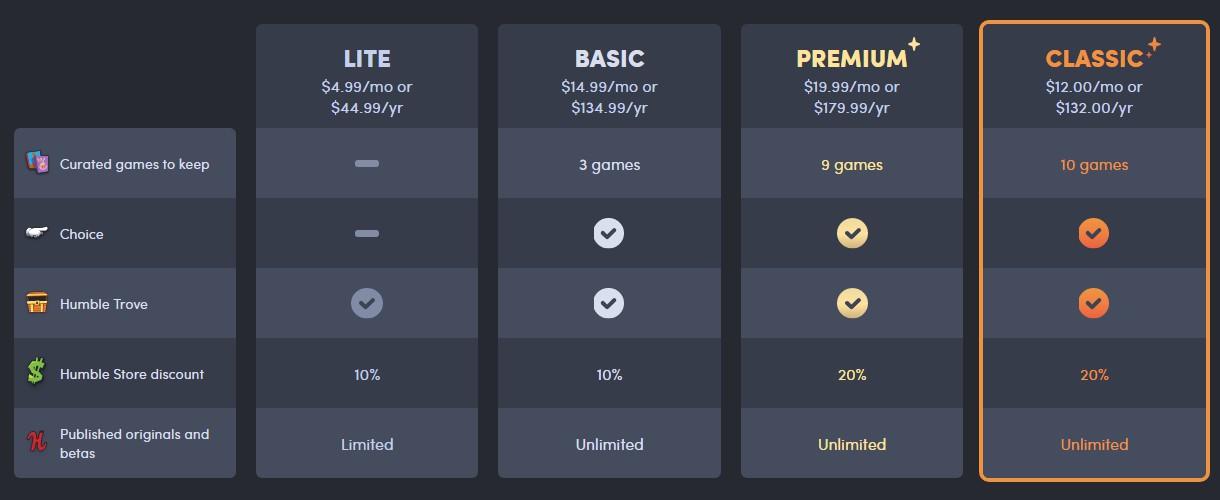This screenshot has height=500, width=1220.
Task: Click the green dollar sign discount icon
Action: point(37,373)
